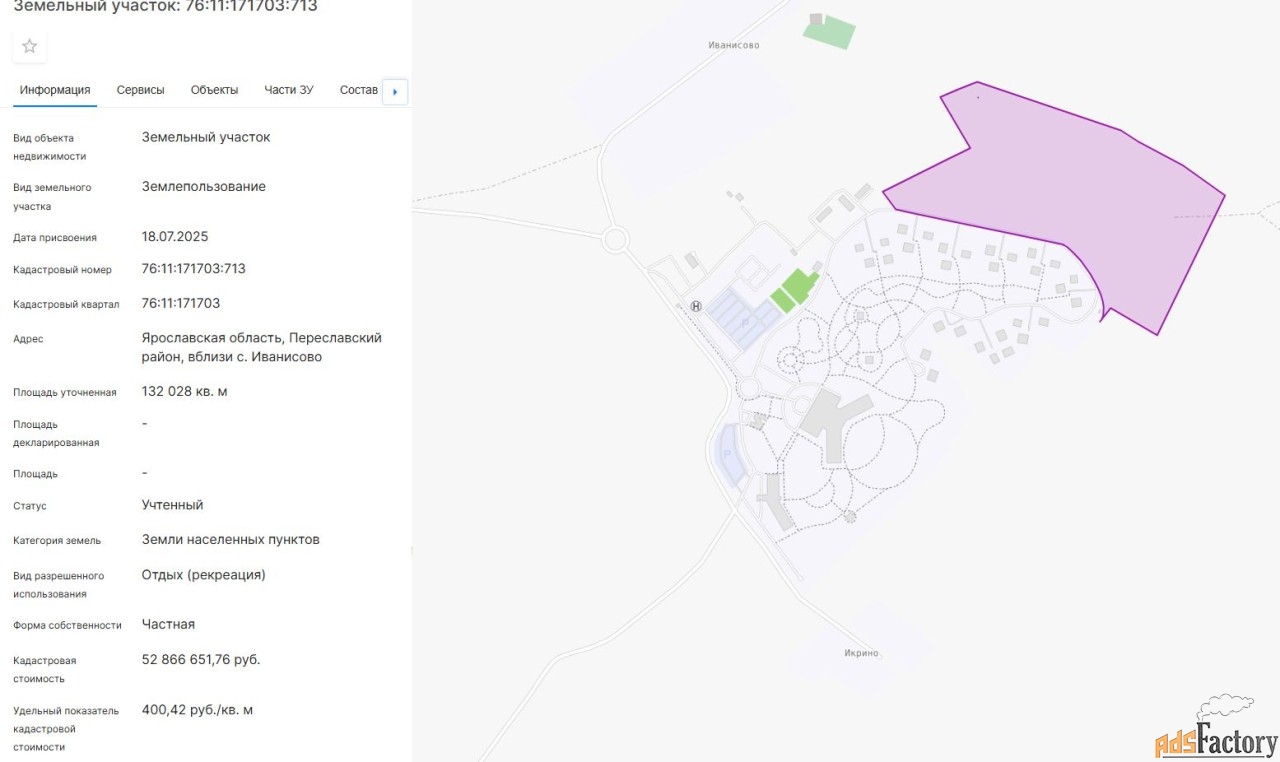Image resolution: width=1280 pixels, height=762 pixels.
Task: Click the large gray Y-shaped building
Action: coord(830,420)
